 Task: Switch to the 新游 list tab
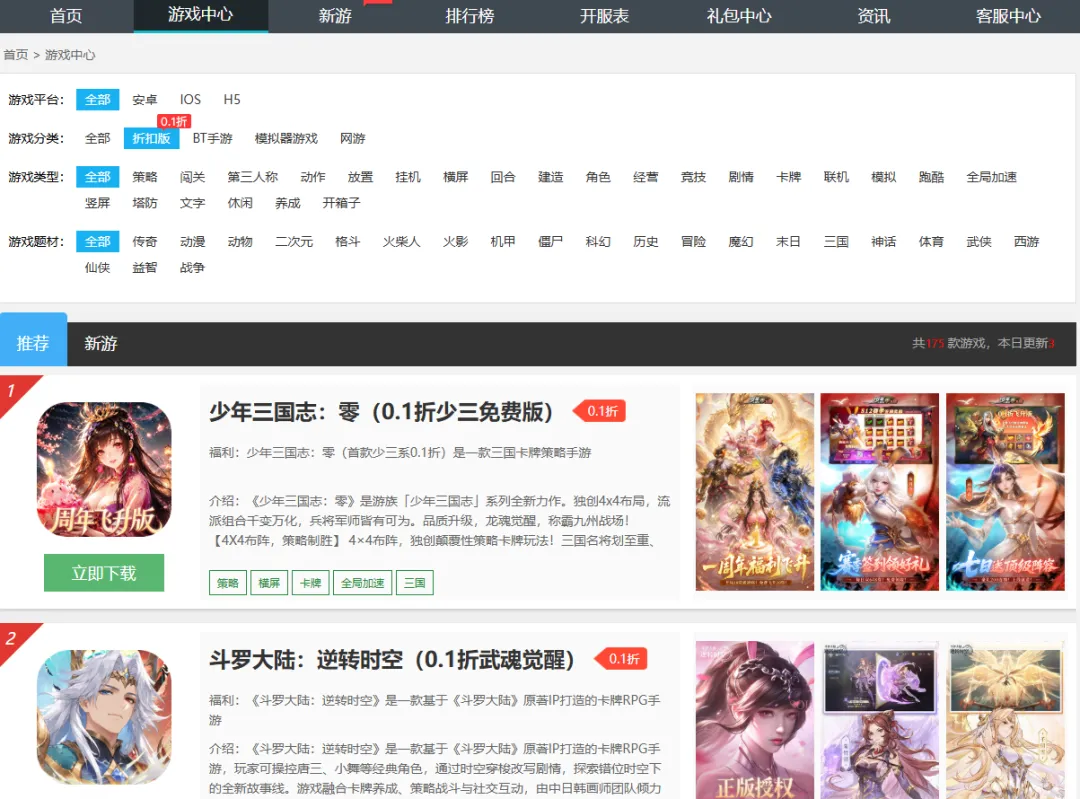pos(101,344)
